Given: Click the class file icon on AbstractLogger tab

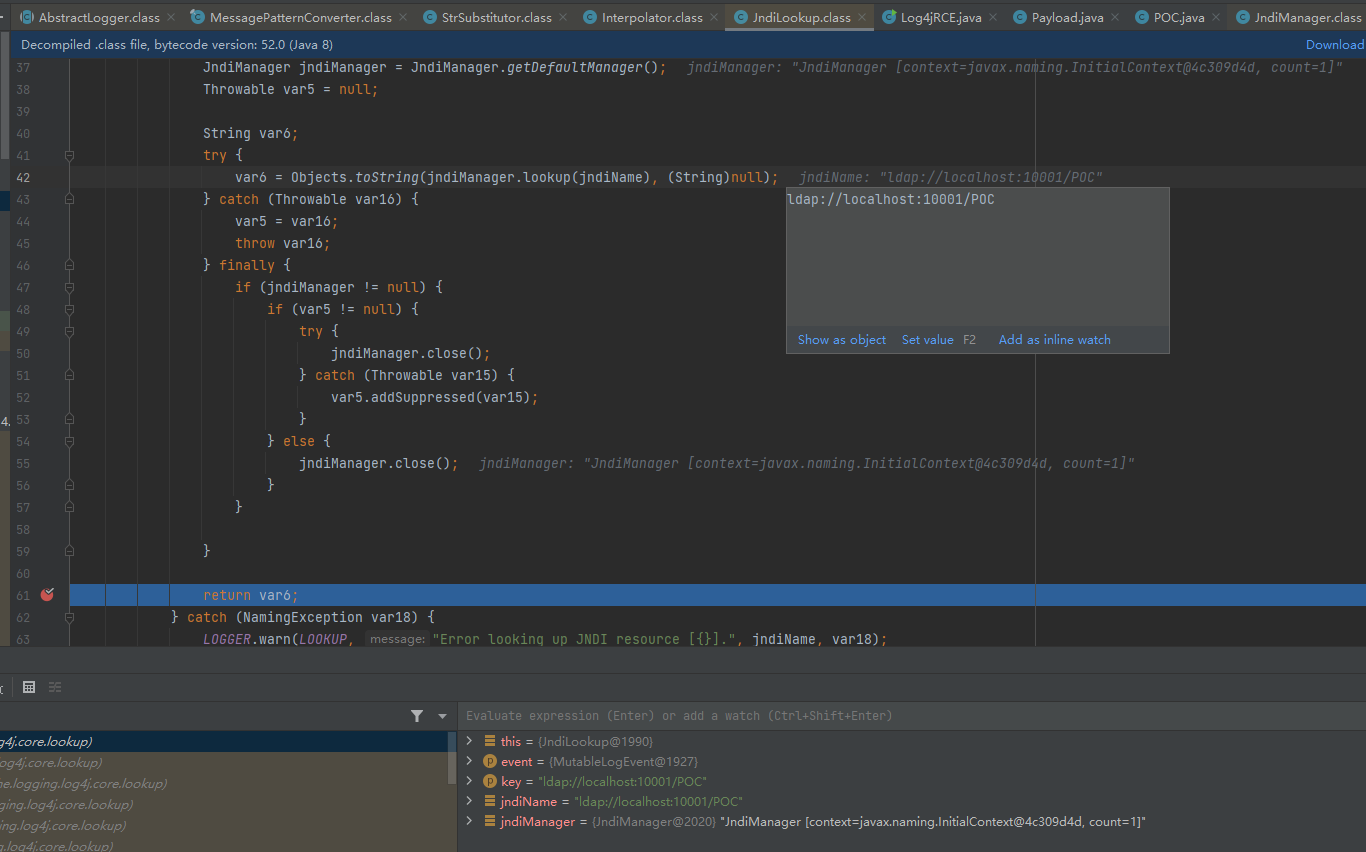Looking at the screenshot, I should [27, 18].
